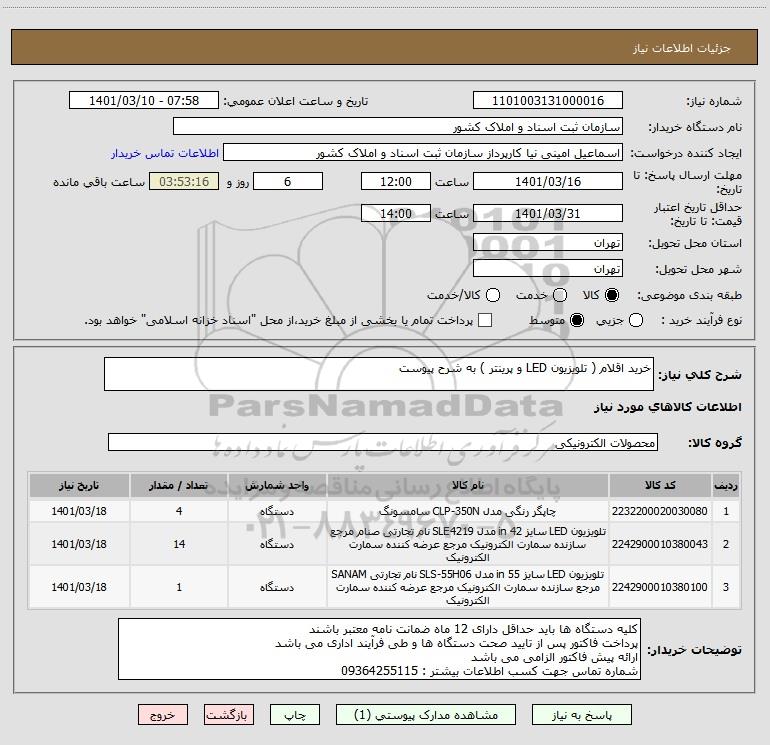
Task: Click the شهر محل تحویل field تهران
Action: (548, 268)
